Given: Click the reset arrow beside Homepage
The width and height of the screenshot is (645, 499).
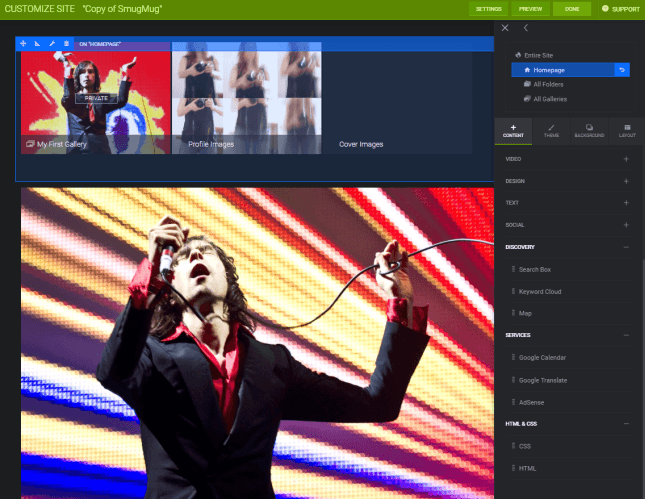Looking at the screenshot, I should 622,70.
